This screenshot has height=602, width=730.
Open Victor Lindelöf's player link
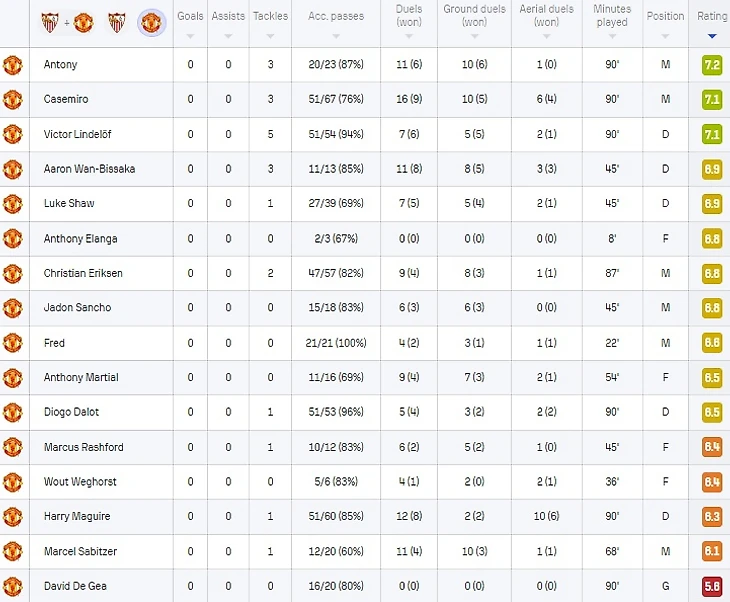78,134
